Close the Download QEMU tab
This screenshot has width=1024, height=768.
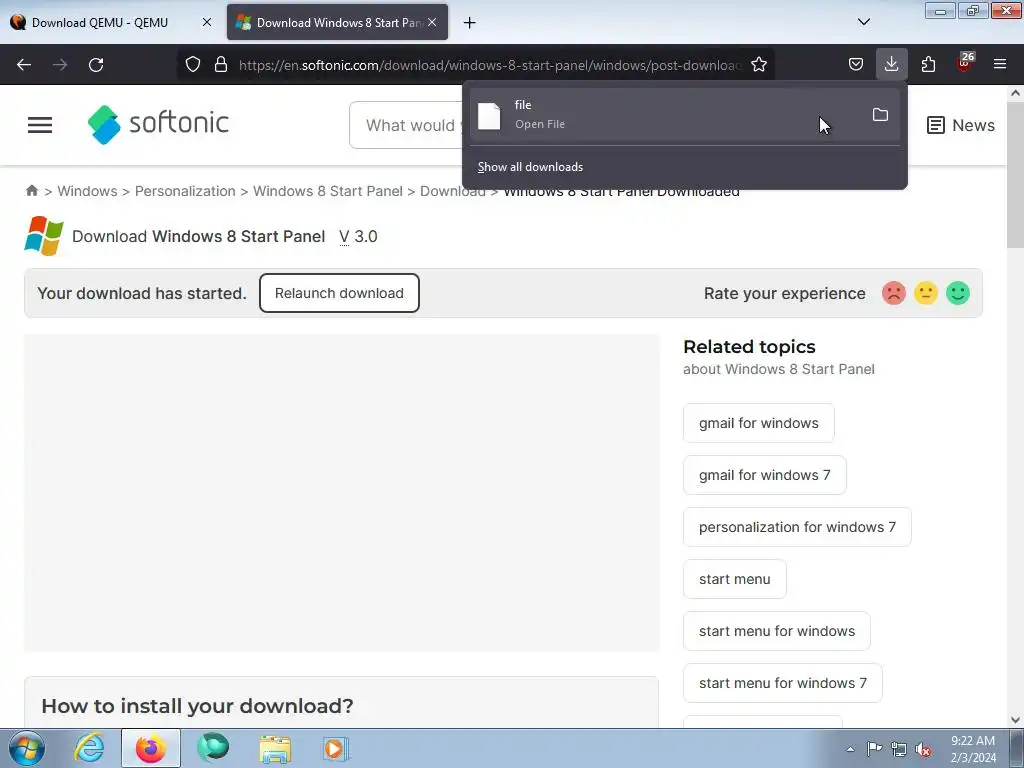pyautogui.click(x=206, y=22)
